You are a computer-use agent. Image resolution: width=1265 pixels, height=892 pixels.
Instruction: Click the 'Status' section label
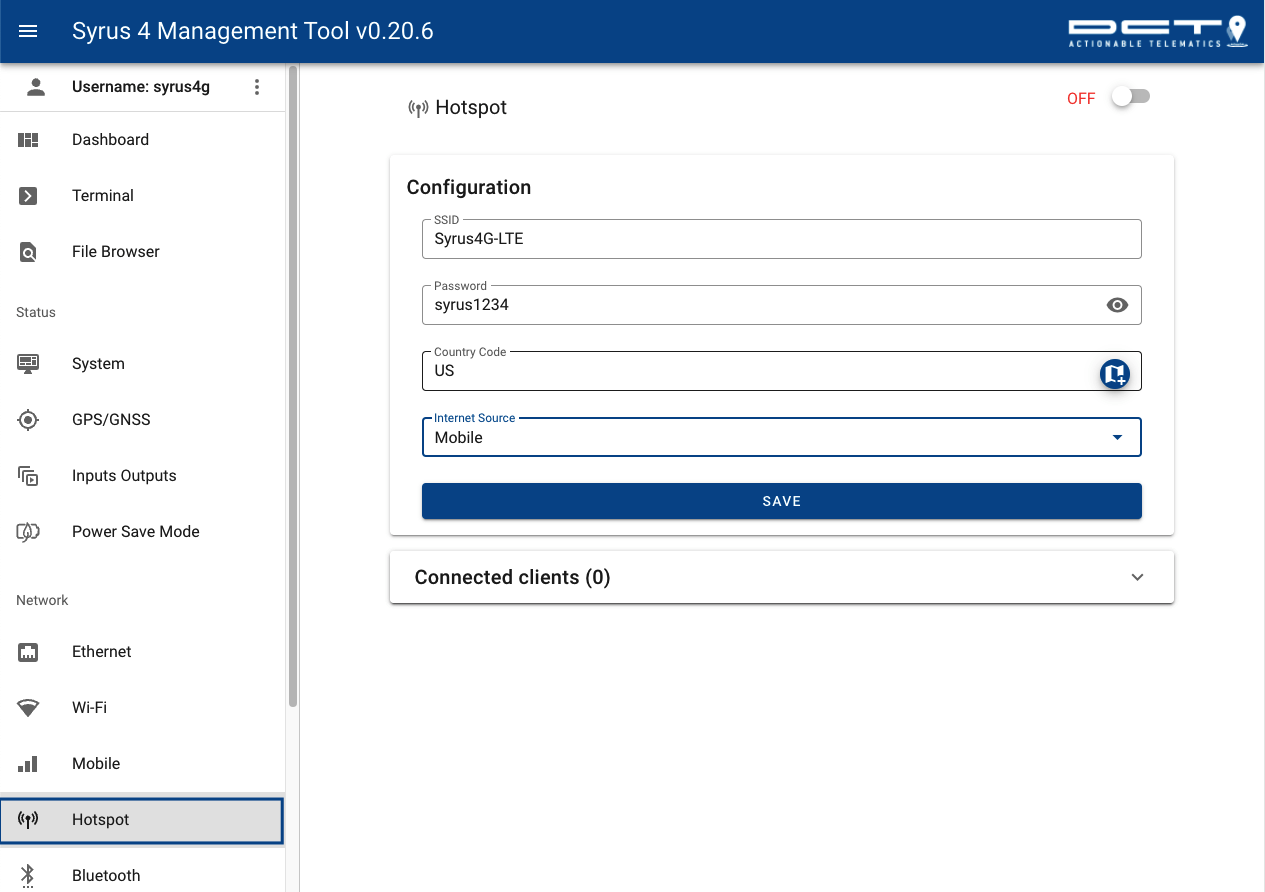click(36, 312)
